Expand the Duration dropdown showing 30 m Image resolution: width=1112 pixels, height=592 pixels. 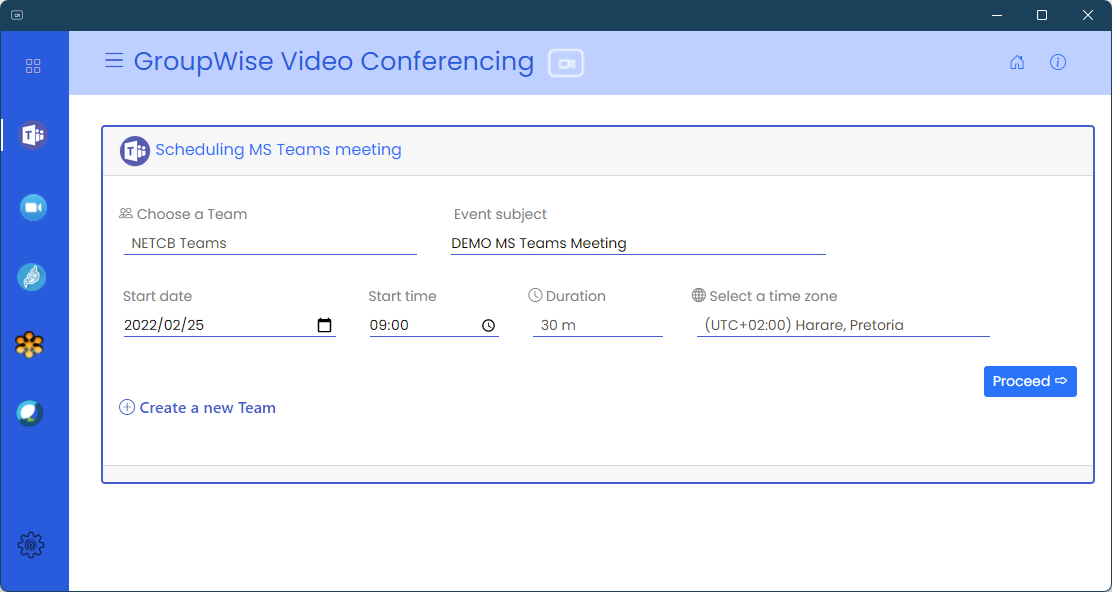pyautogui.click(x=597, y=325)
